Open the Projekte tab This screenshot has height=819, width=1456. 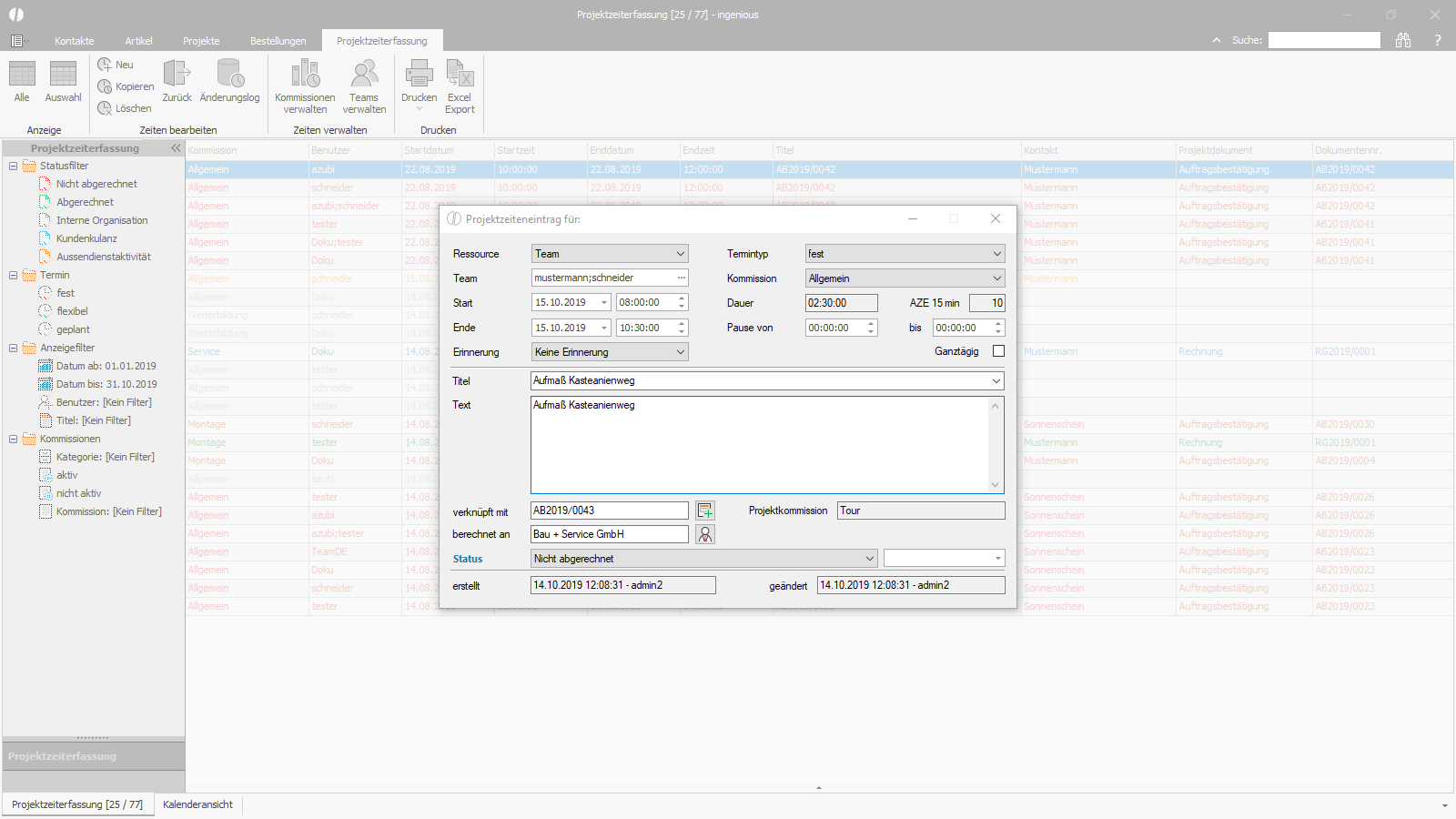point(201,41)
